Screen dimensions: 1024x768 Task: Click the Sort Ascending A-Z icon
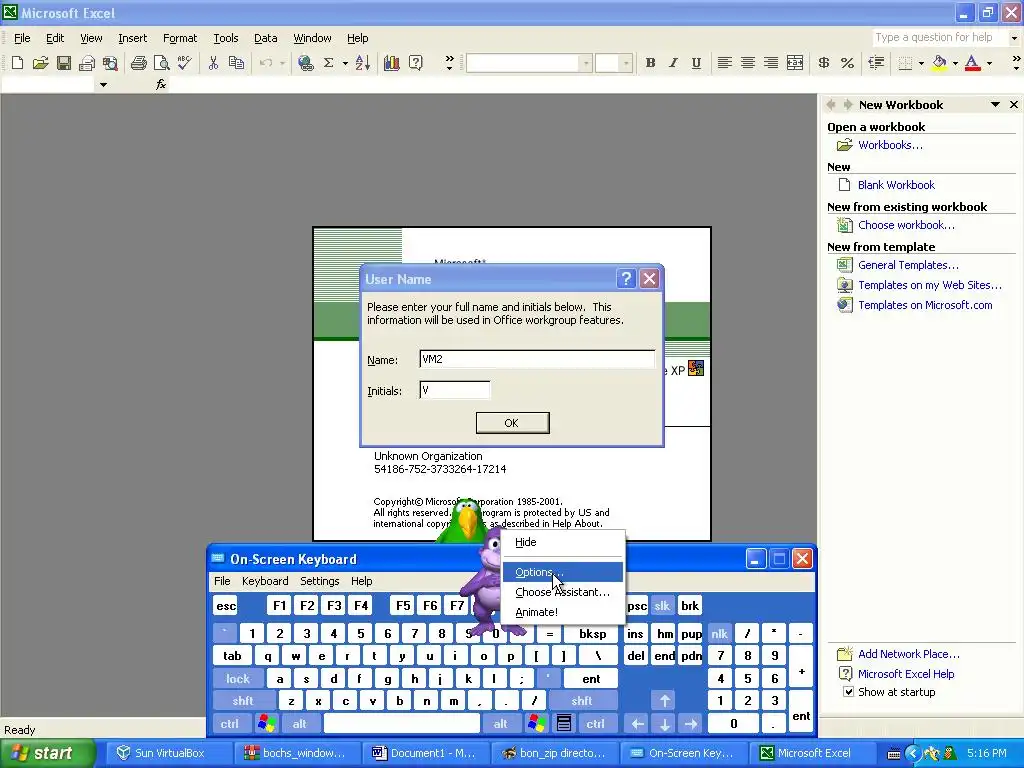[x=362, y=63]
